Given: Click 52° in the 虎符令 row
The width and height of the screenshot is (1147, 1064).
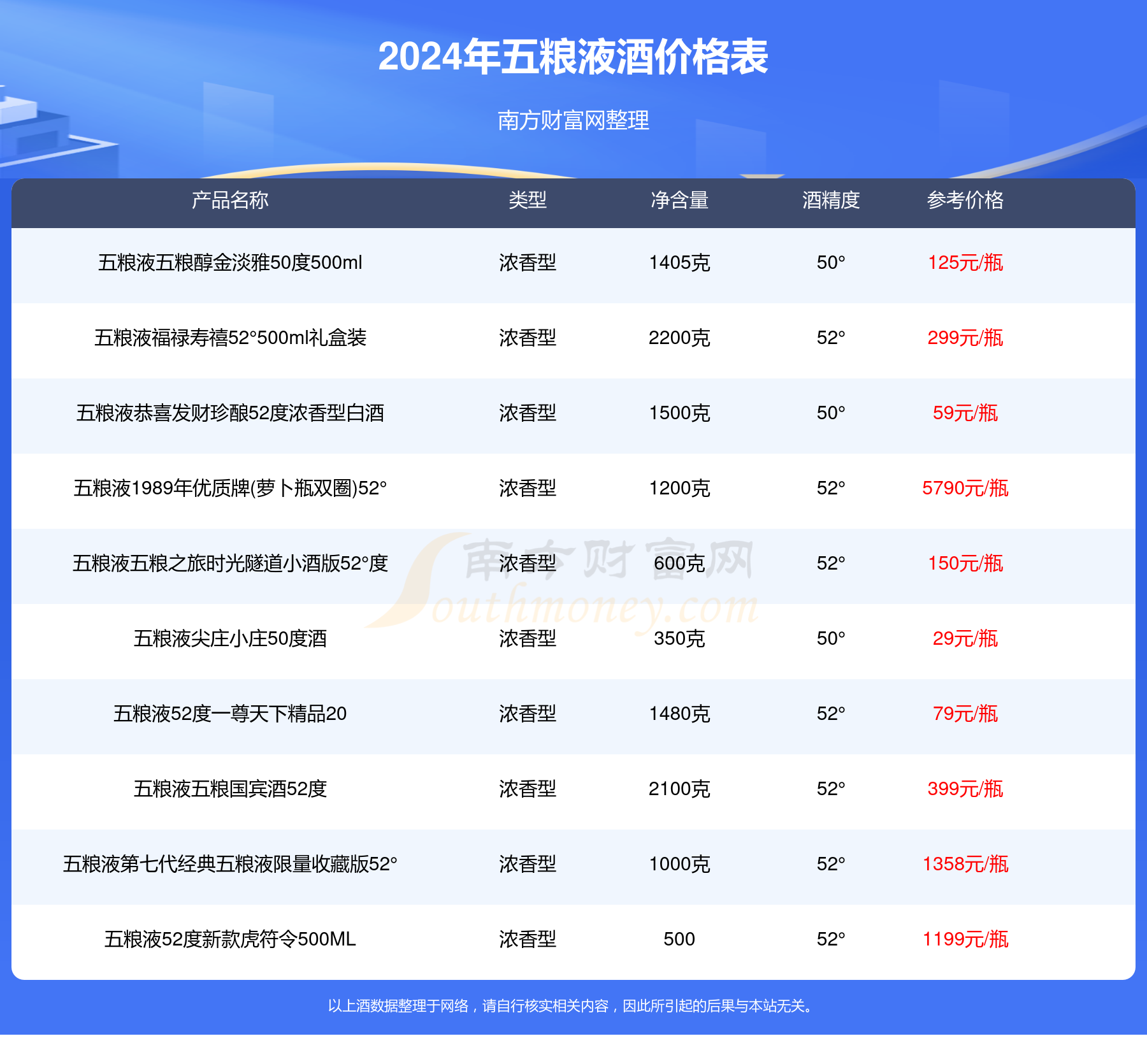Looking at the screenshot, I should tap(831, 939).
